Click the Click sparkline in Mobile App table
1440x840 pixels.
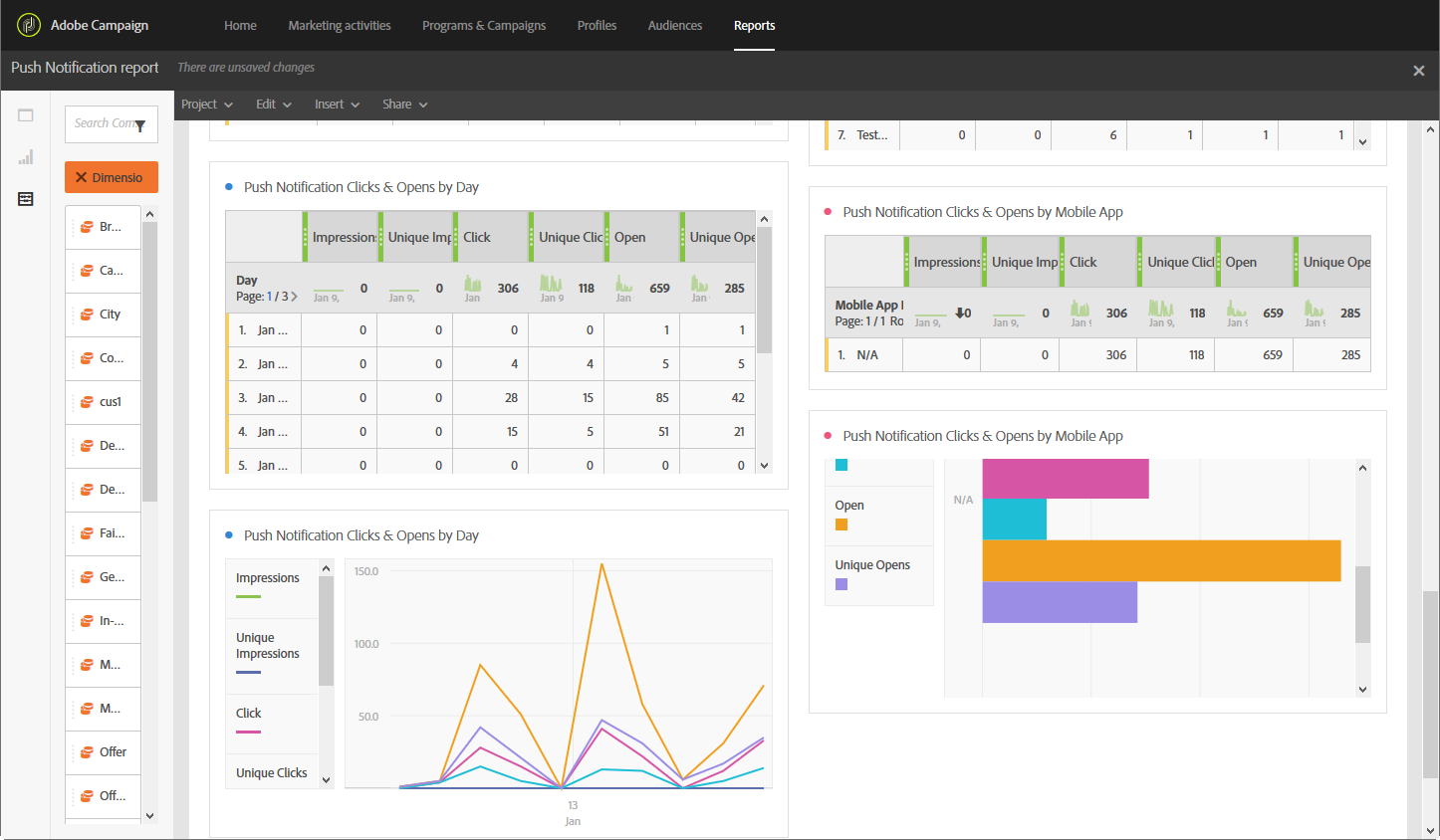[1080, 309]
